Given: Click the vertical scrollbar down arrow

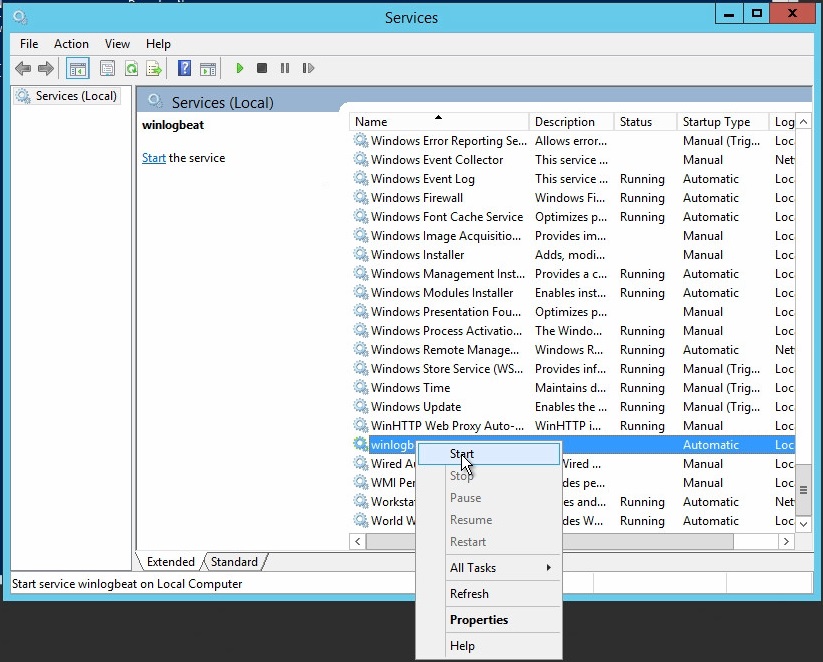Looking at the screenshot, I should click(x=804, y=523).
